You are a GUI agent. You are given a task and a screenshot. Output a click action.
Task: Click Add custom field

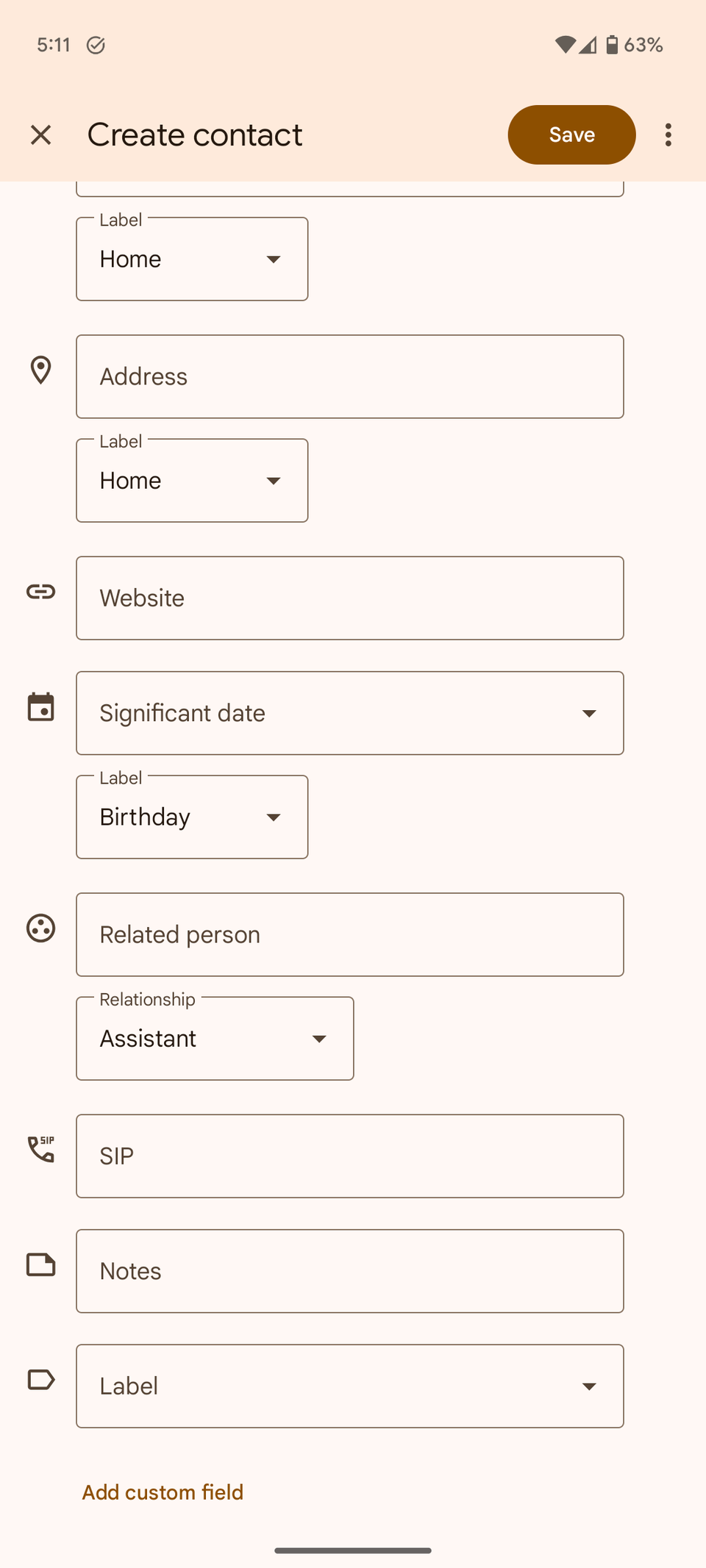pyautogui.click(x=163, y=1492)
